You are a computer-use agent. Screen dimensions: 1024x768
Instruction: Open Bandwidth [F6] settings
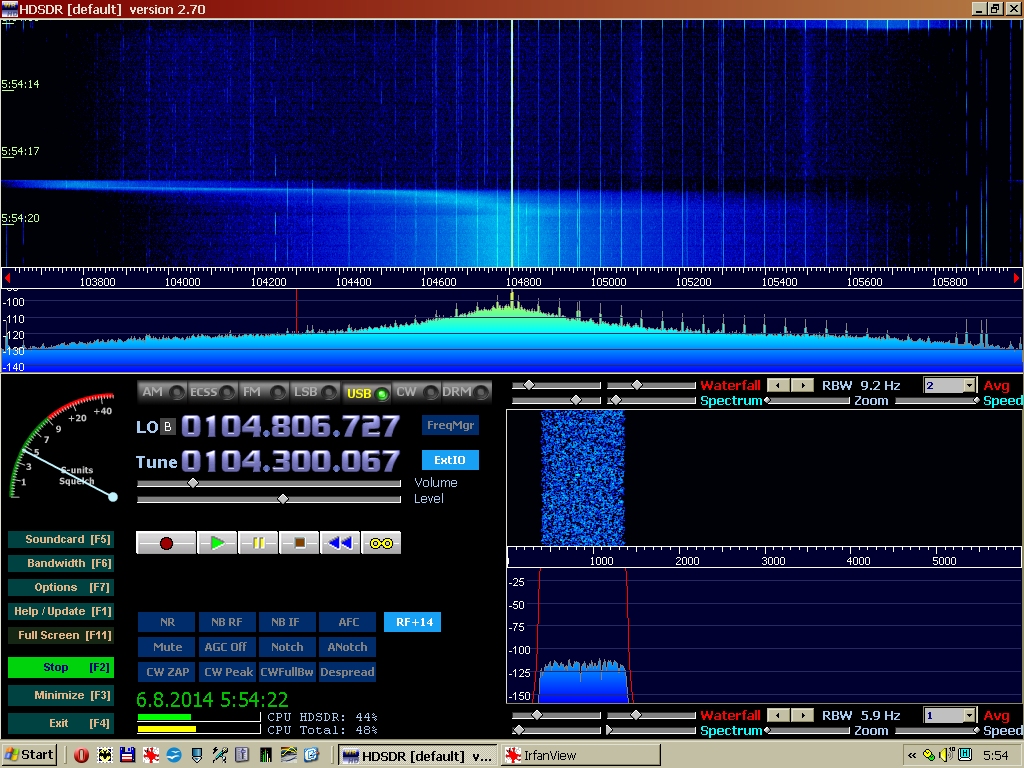[61, 564]
